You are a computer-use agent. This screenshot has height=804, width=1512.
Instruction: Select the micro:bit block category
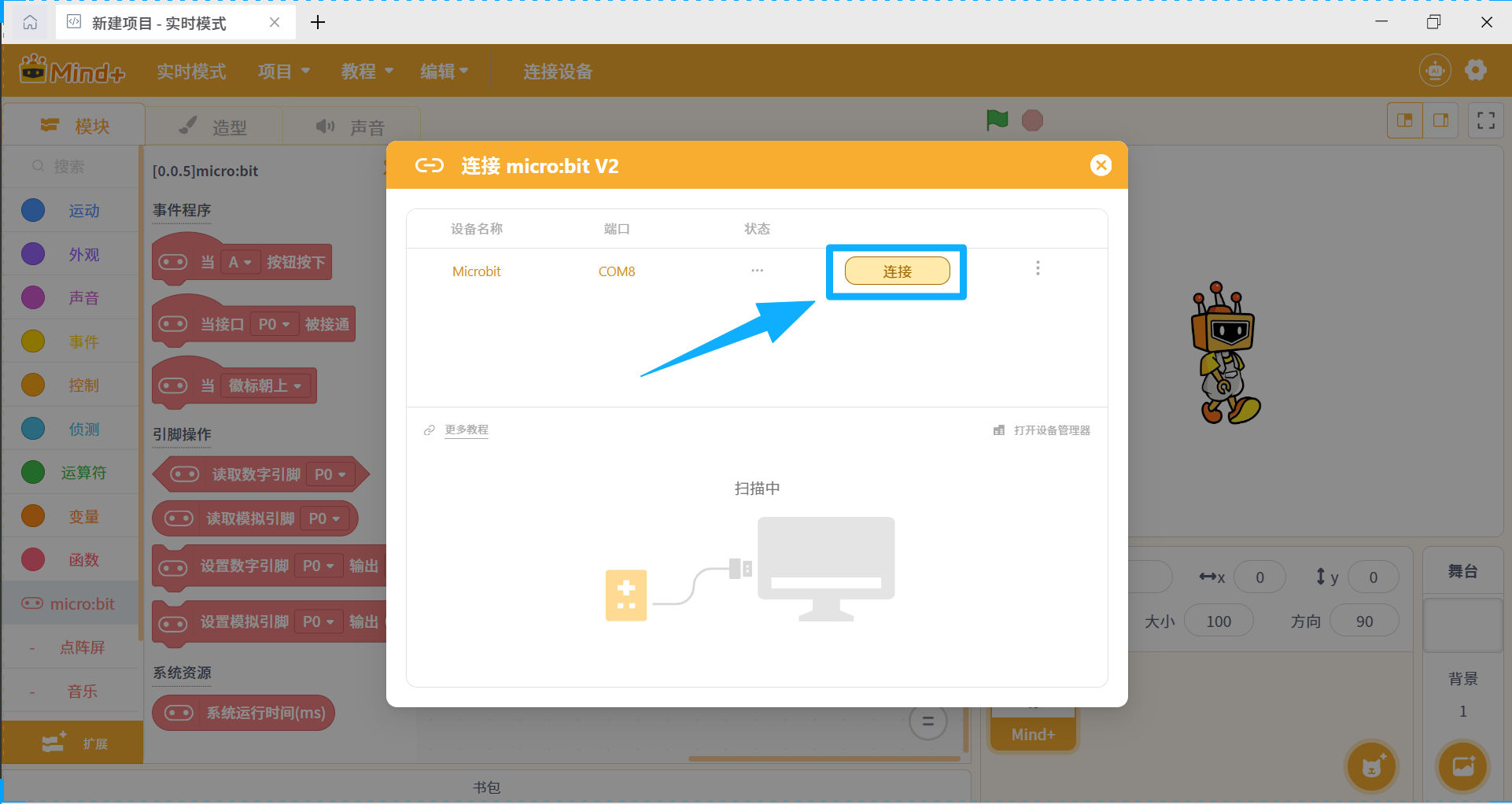click(71, 603)
